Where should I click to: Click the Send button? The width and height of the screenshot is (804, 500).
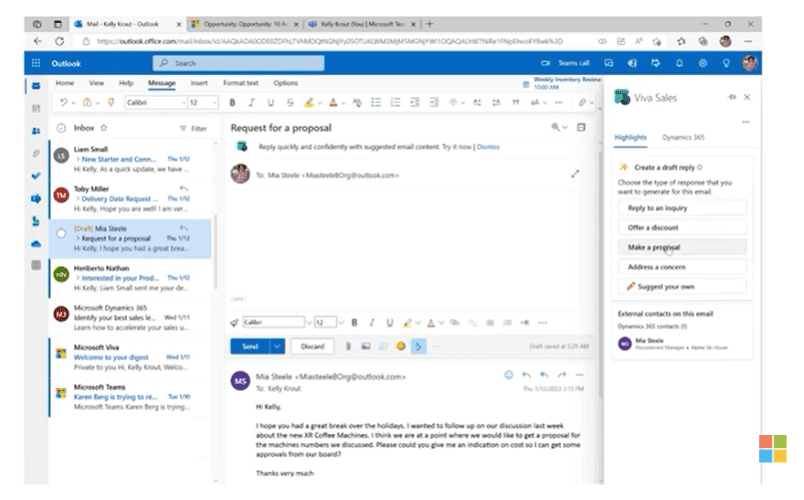click(x=250, y=346)
